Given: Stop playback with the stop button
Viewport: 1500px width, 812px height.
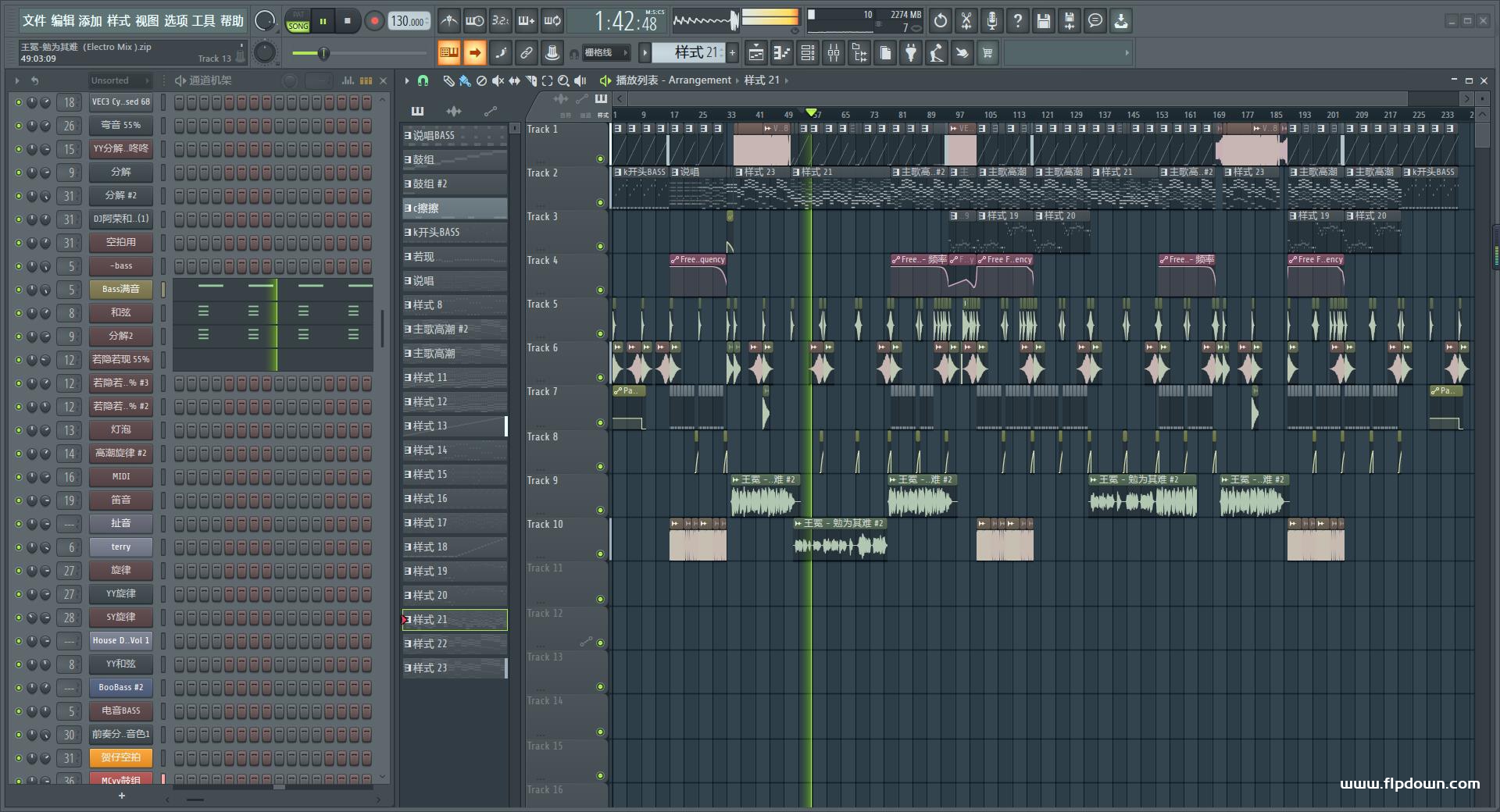Looking at the screenshot, I should click(348, 21).
